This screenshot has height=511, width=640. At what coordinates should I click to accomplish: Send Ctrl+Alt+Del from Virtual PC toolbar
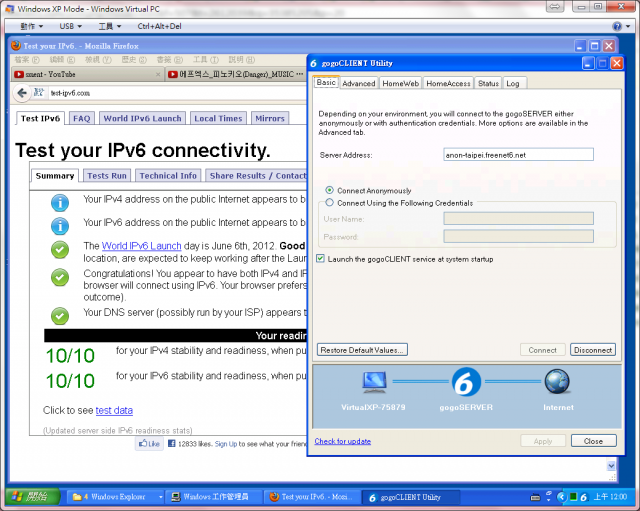click(159, 27)
